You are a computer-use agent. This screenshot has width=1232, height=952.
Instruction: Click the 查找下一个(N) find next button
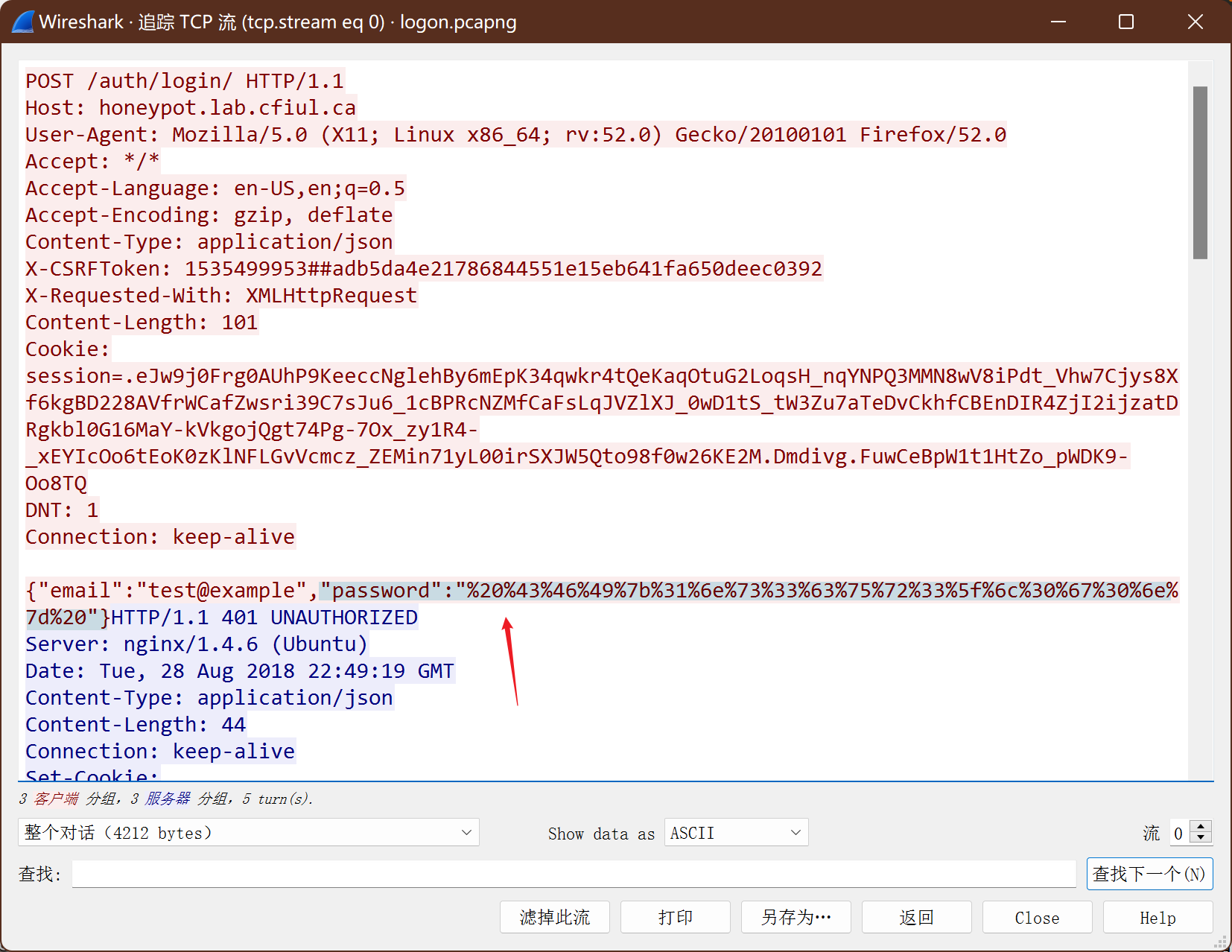pos(1149,874)
